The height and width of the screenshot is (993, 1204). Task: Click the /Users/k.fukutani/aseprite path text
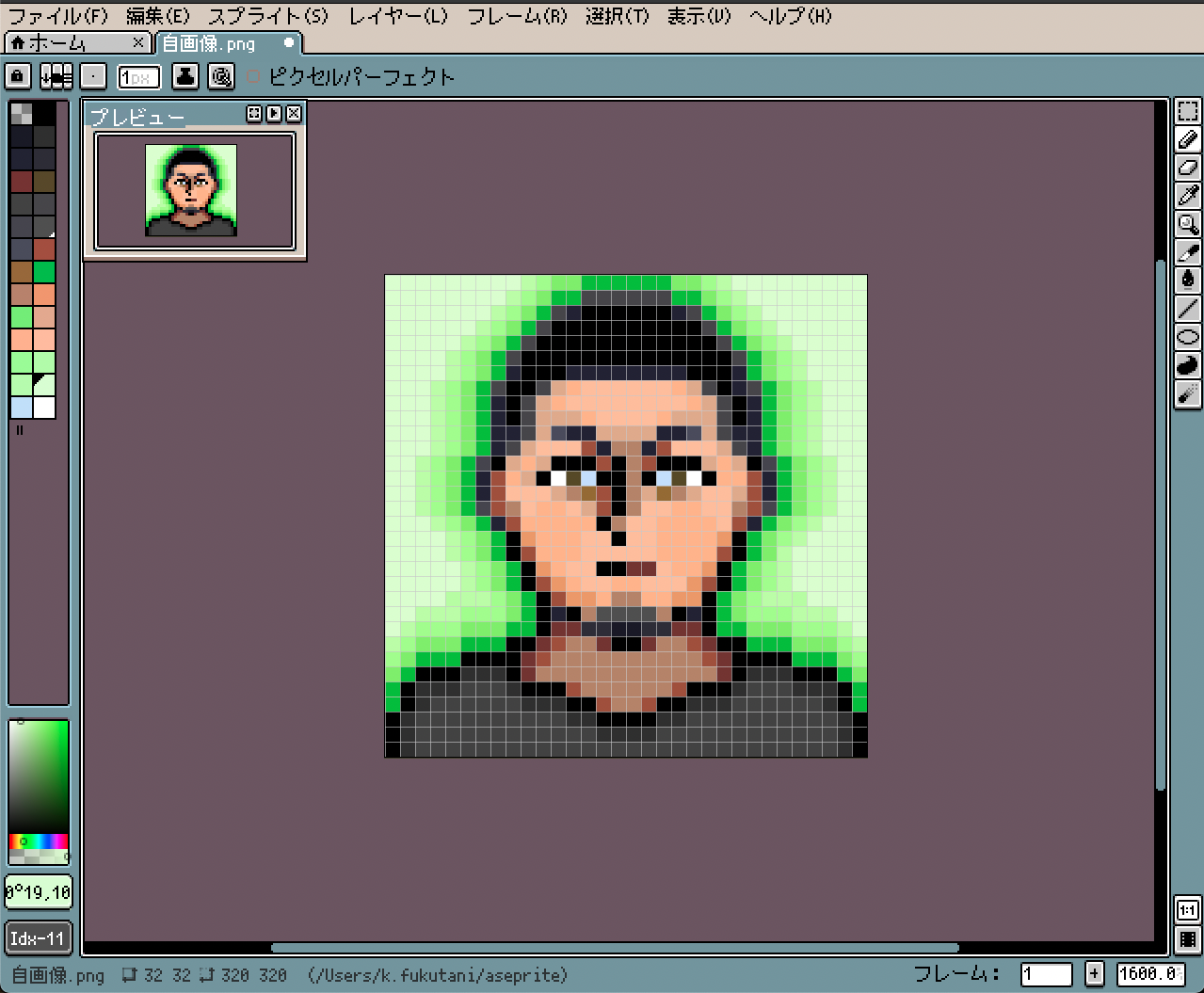coord(438,975)
